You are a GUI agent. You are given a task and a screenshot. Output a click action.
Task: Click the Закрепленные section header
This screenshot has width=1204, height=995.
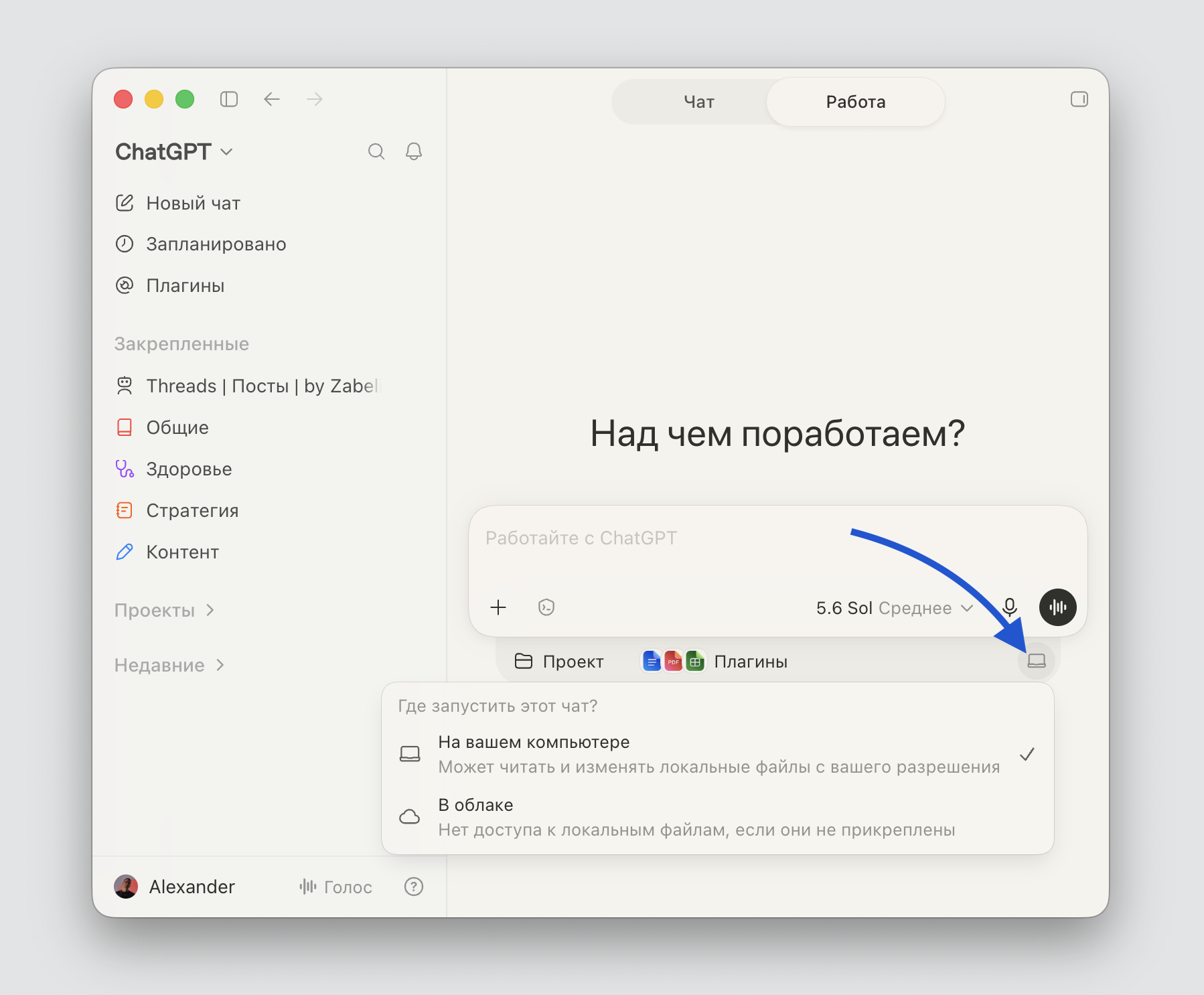point(181,343)
